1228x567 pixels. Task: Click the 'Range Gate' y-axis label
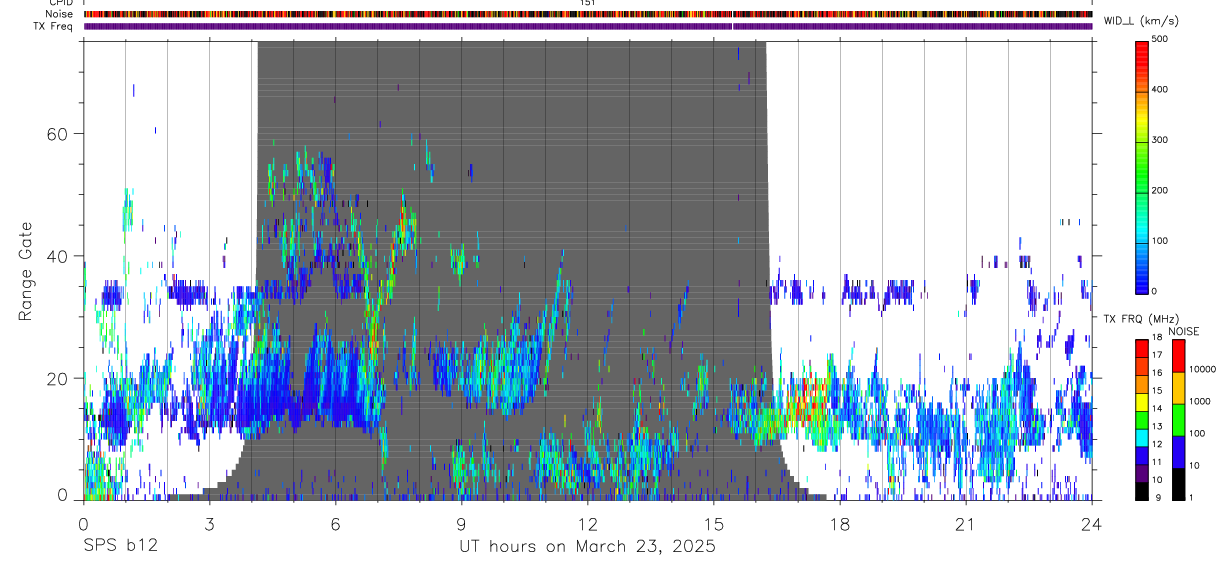point(24,270)
